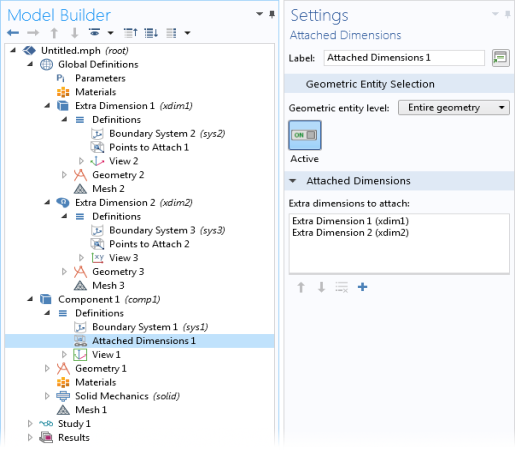Select Boundary System 1 (sys1)
Viewport: 515px width, 450px height.
click(150, 327)
